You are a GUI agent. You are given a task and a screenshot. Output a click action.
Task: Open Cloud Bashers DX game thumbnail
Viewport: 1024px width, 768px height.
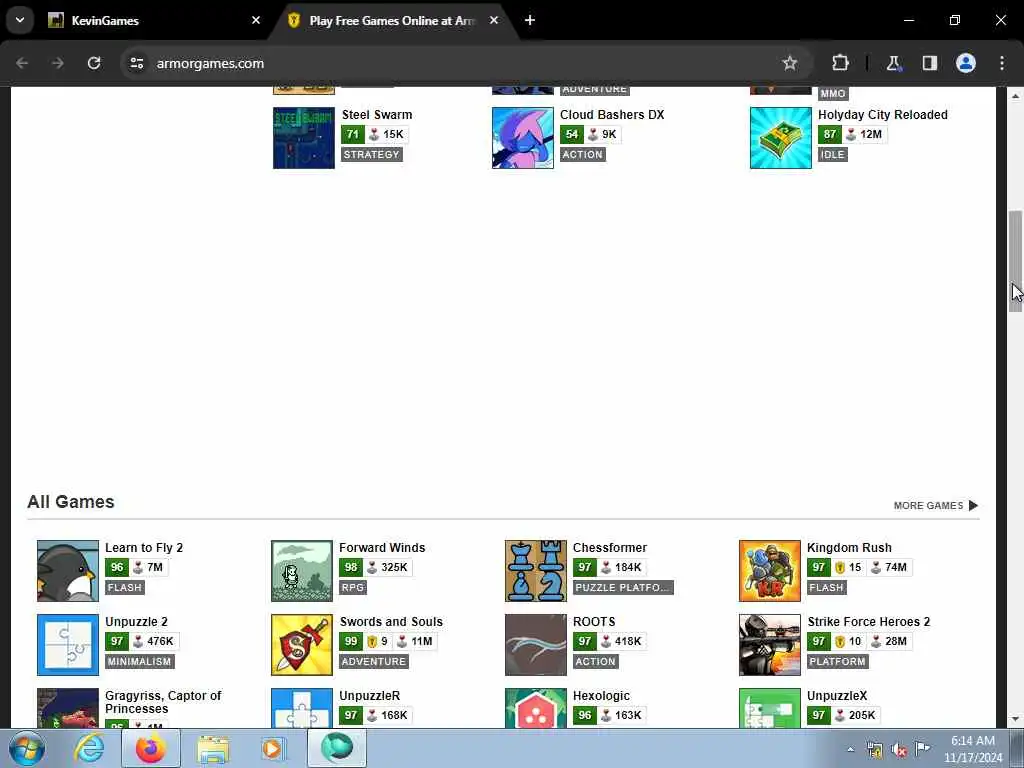coord(522,138)
